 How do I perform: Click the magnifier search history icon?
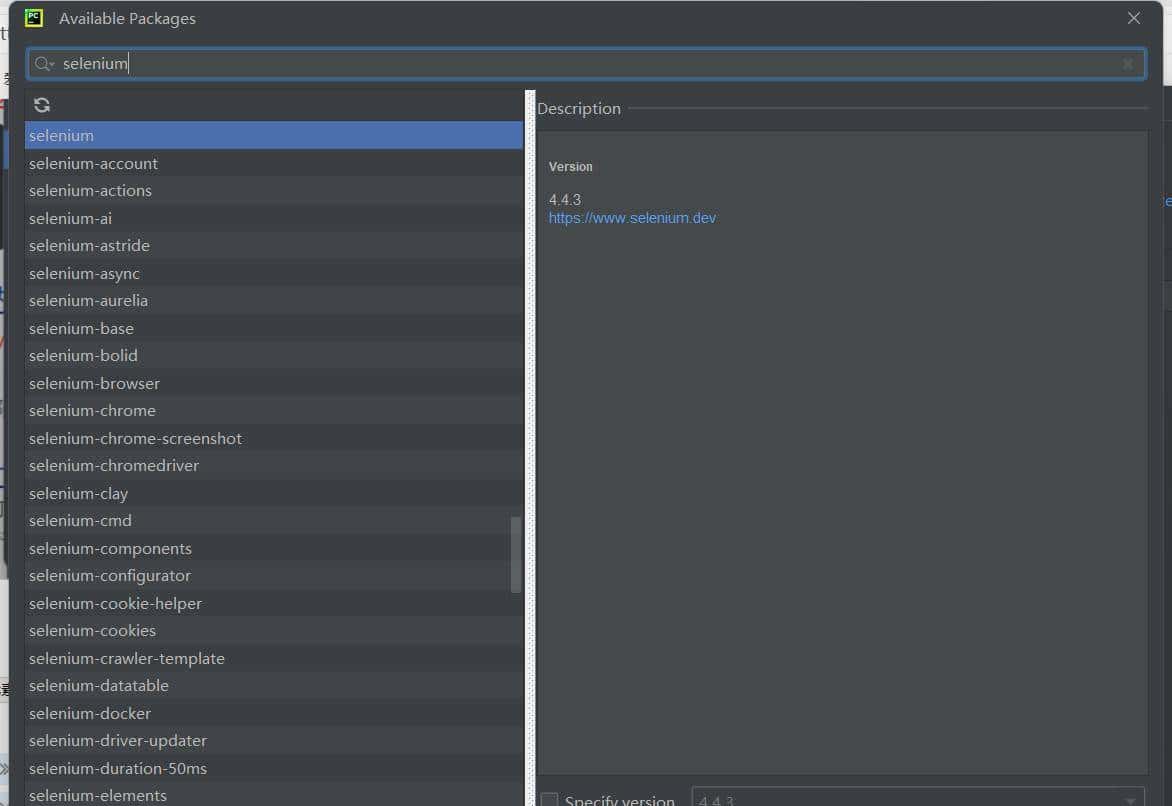[x=43, y=64]
